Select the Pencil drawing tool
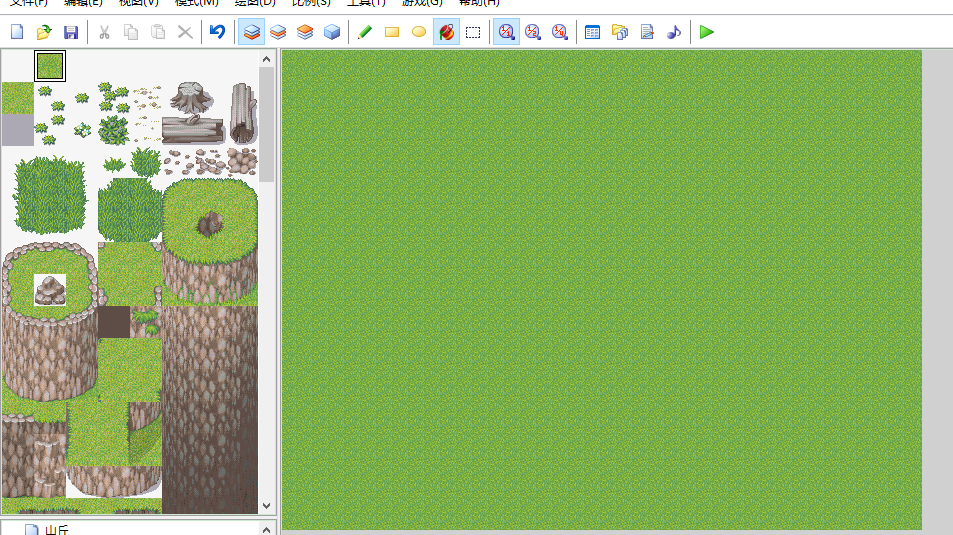Viewport: 953px width, 535px height. [365, 32]
